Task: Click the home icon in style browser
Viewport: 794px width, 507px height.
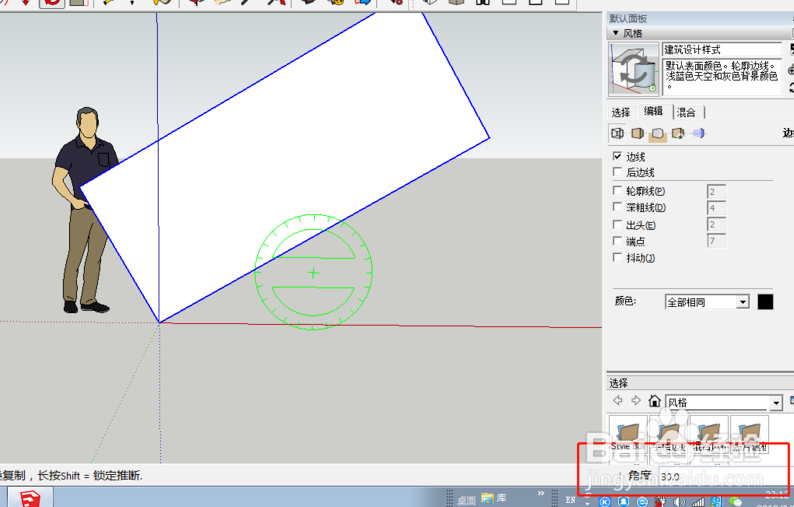Action: point(654,401)
